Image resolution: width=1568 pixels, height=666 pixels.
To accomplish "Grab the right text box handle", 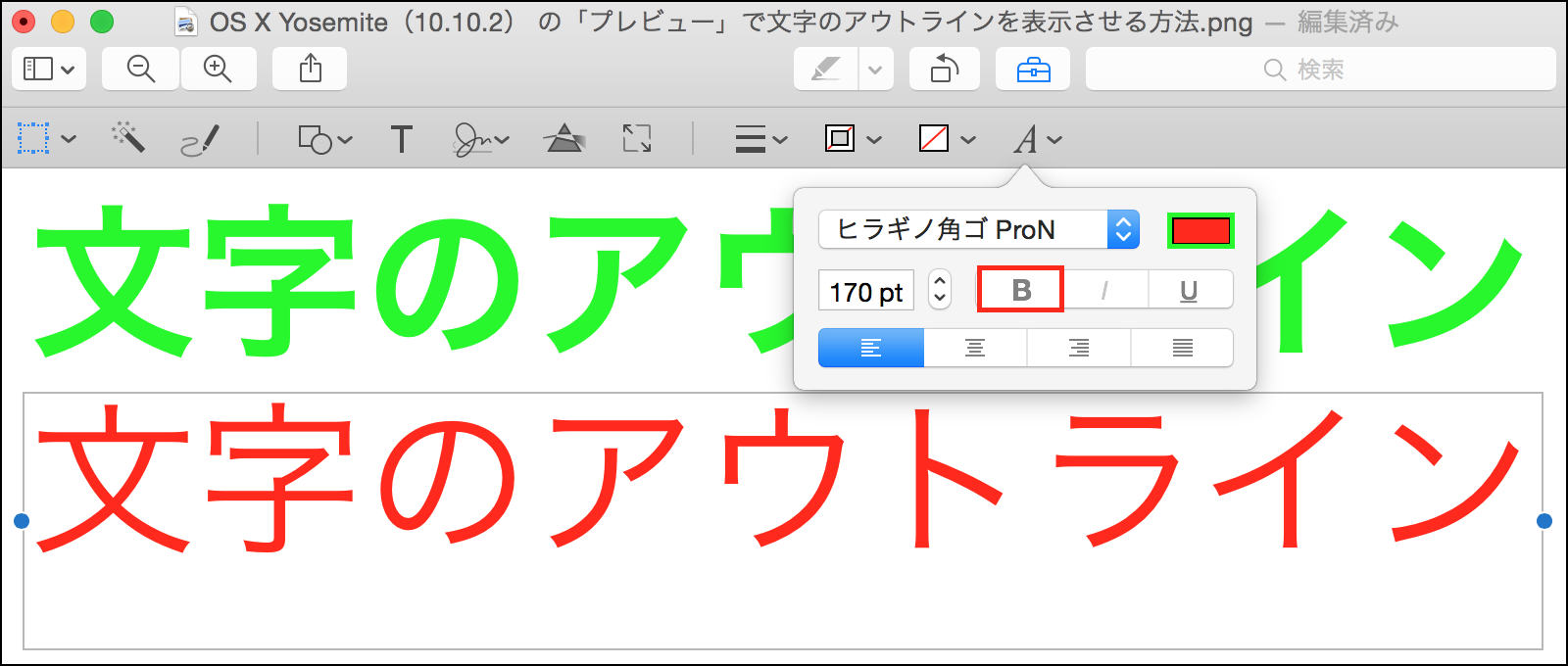I will click(1544, 521).
